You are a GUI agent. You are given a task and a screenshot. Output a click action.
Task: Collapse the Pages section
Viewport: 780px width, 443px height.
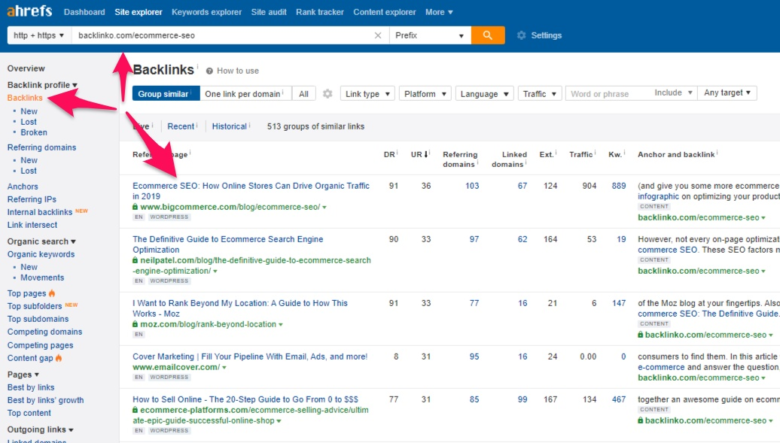(x=23, y=374)
